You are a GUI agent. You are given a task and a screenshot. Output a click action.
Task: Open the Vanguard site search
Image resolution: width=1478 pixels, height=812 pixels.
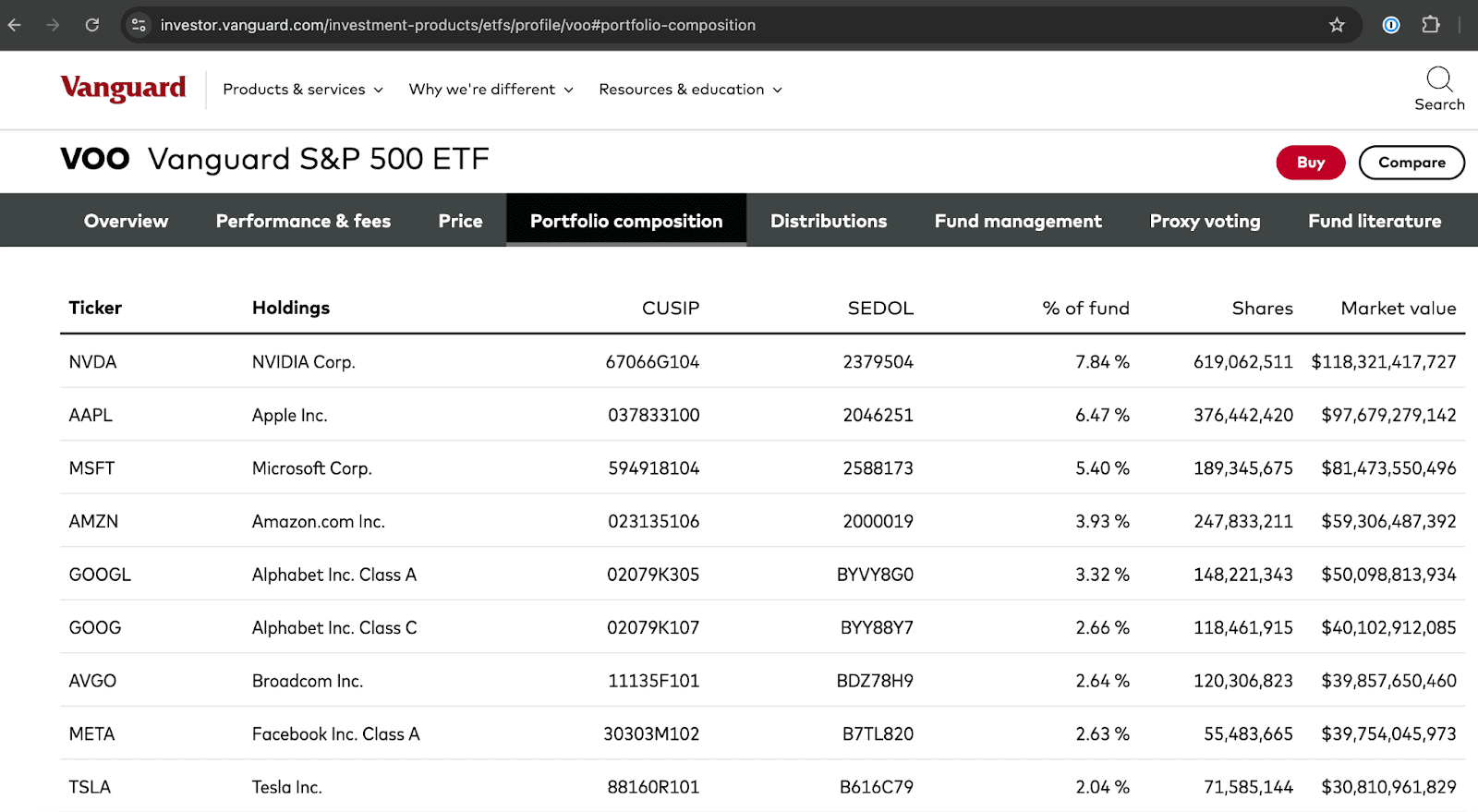(1439, 90)
